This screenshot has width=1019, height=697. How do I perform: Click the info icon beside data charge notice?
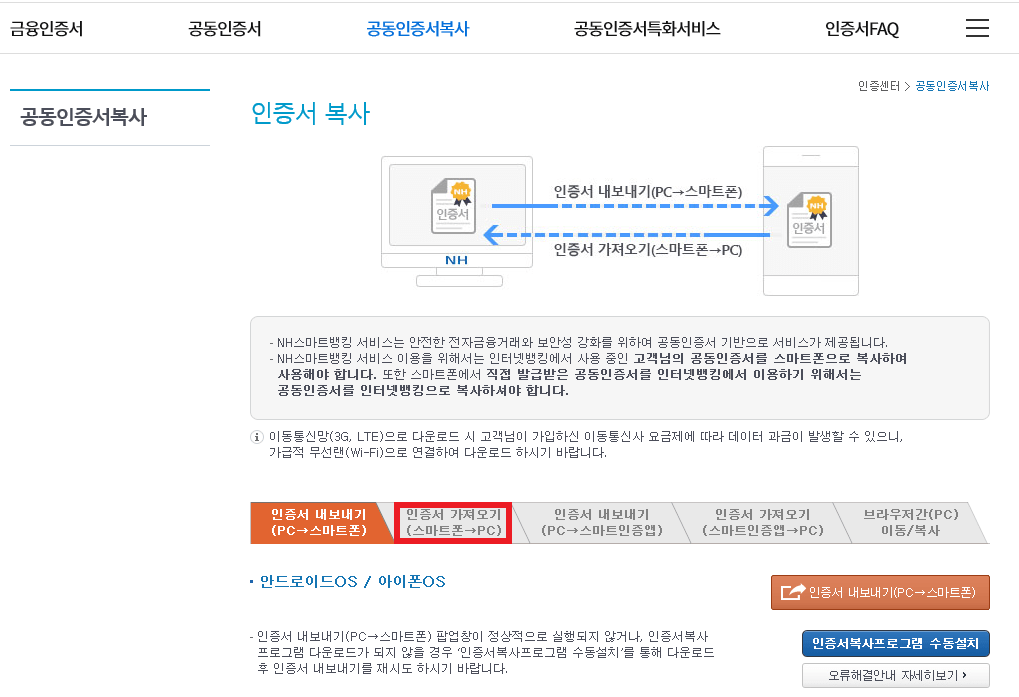click(257, 437)
